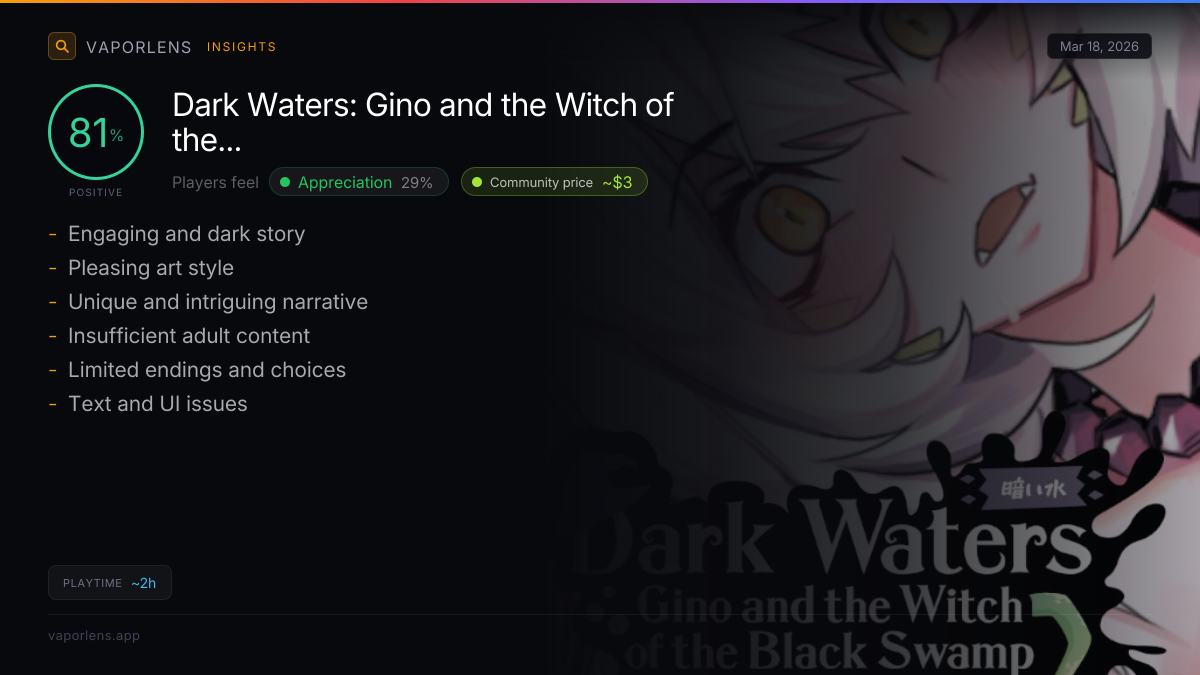The height and width of the screenshot is (675, 1200).
Task: Click the Community price ~$3 badge
Action: tap(554, 182)
